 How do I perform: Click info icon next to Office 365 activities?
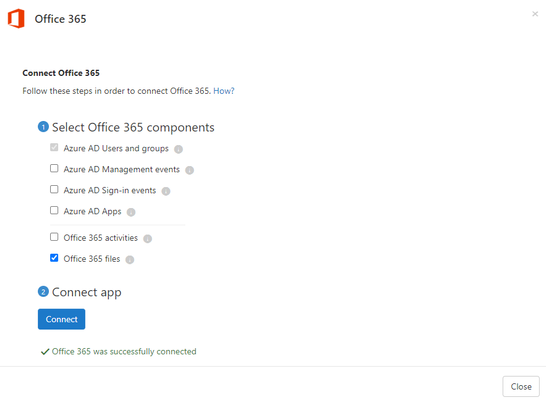(148, 238)
